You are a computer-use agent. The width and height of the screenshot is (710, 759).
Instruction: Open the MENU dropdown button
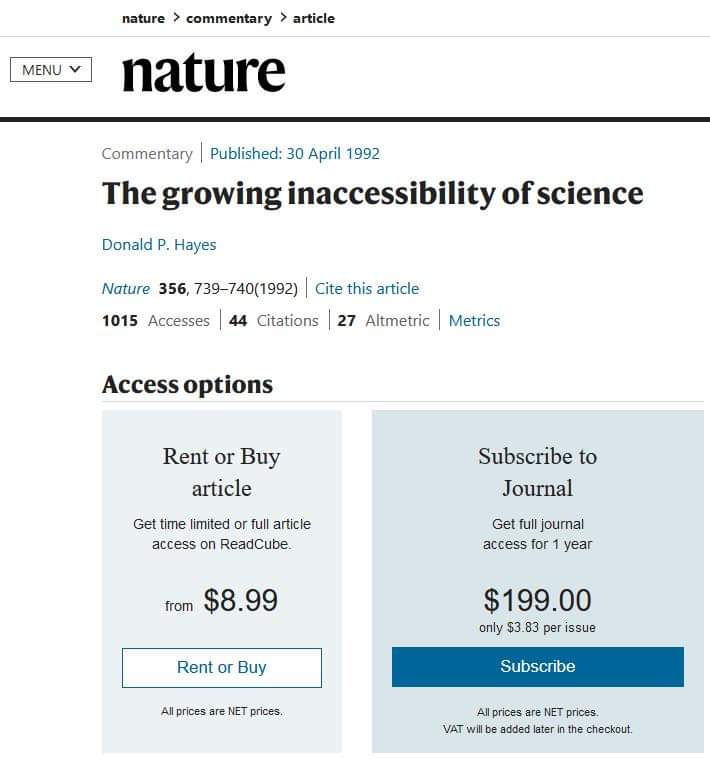(x=51, y=70)
